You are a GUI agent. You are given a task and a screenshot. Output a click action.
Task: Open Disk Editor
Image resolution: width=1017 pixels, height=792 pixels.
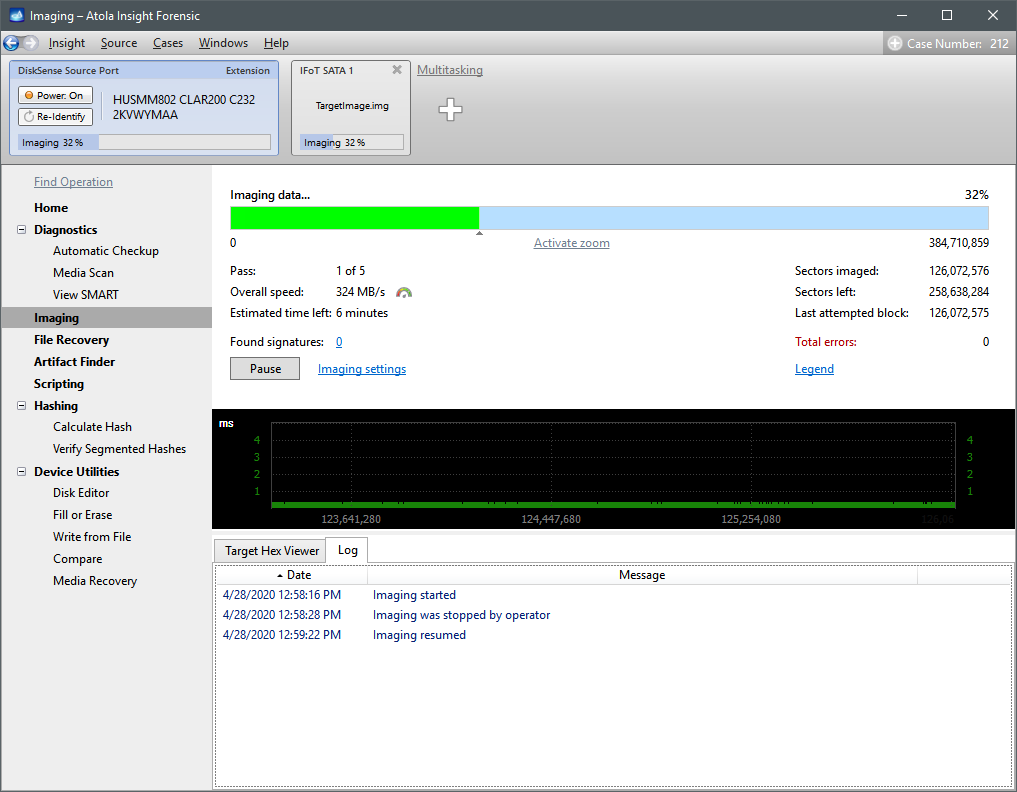tap(81, 493)
